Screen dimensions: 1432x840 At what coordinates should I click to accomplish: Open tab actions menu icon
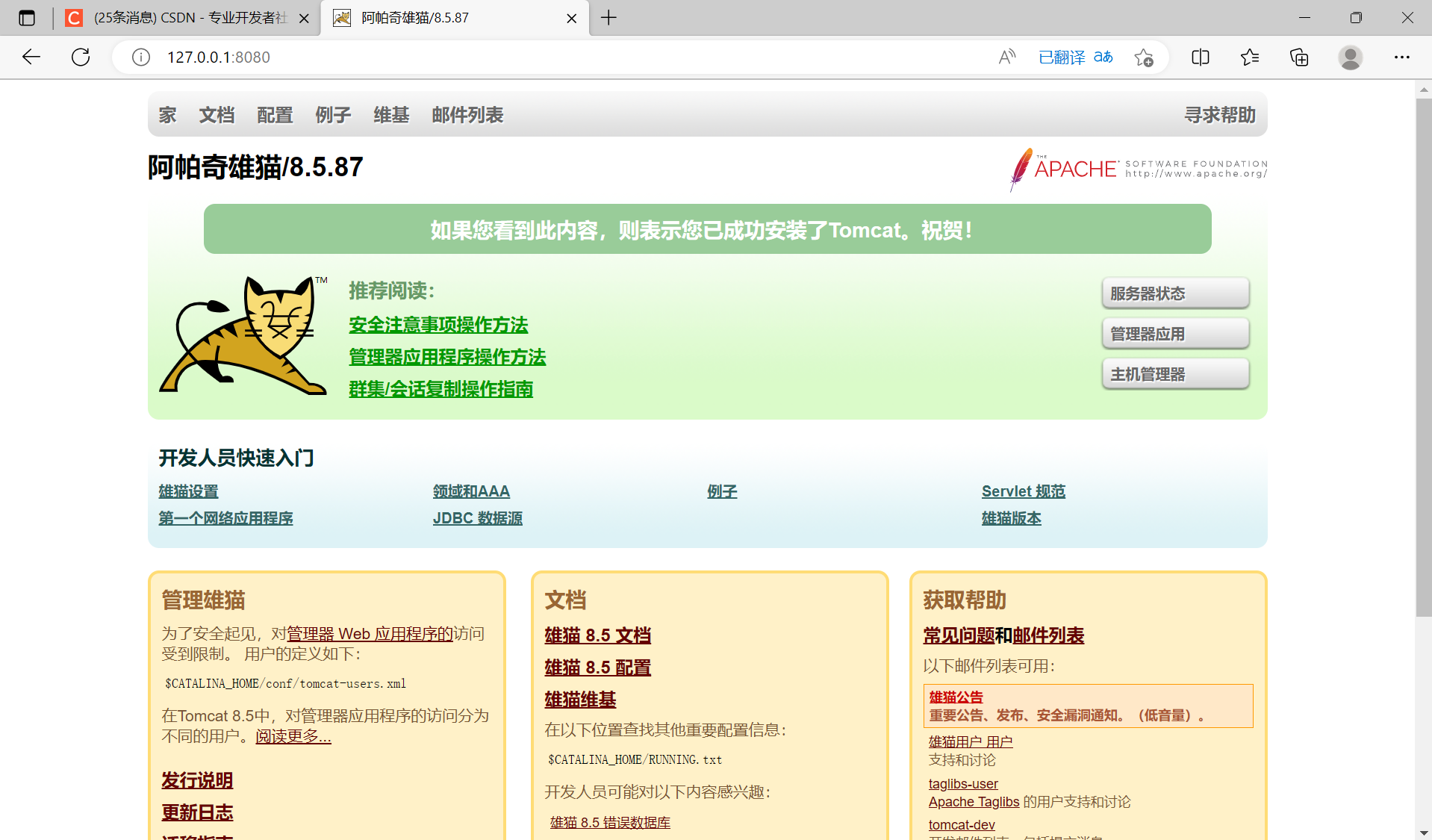(27, 18)
